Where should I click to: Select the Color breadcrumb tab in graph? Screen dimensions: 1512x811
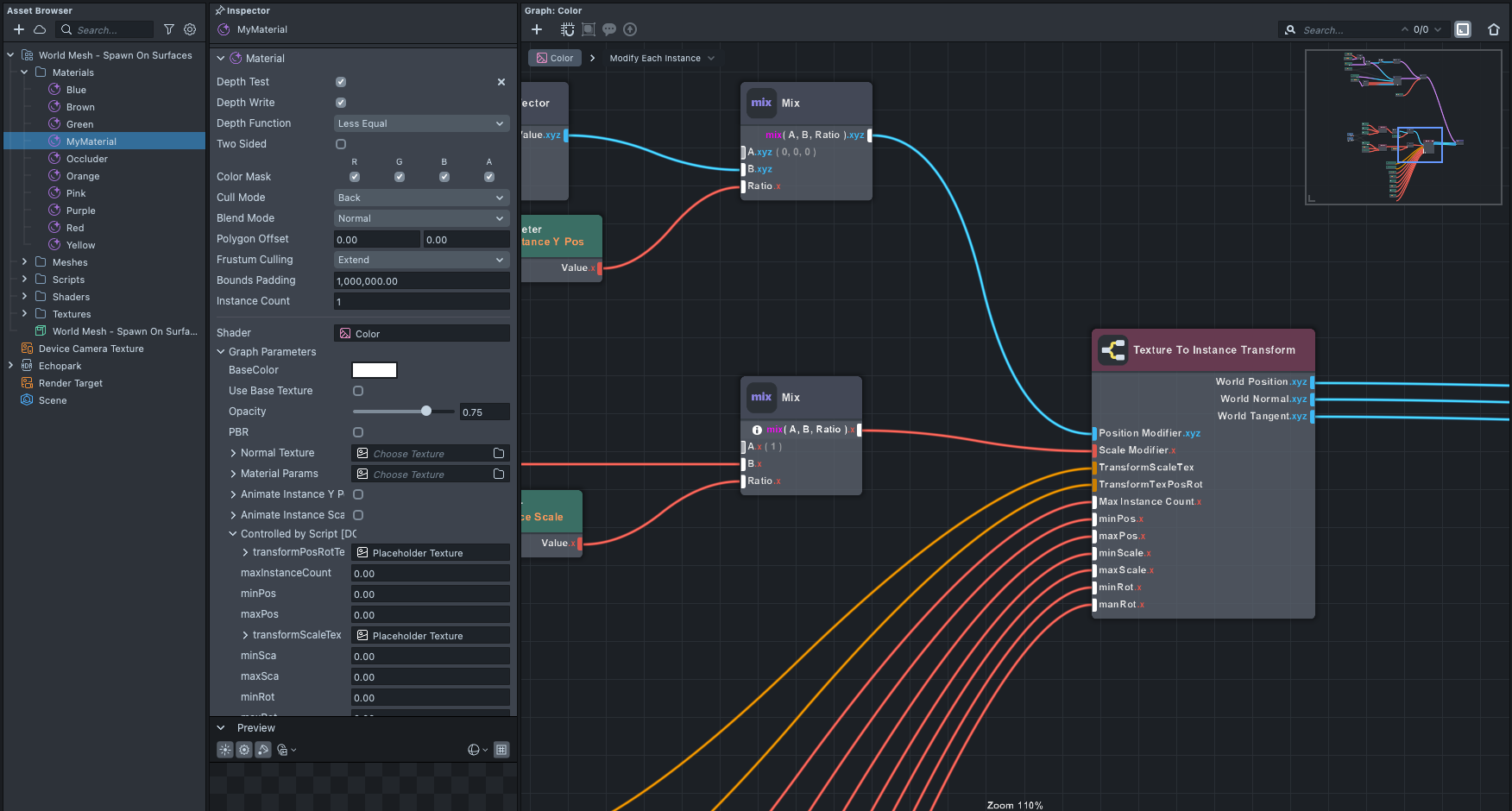pos(554,58)
